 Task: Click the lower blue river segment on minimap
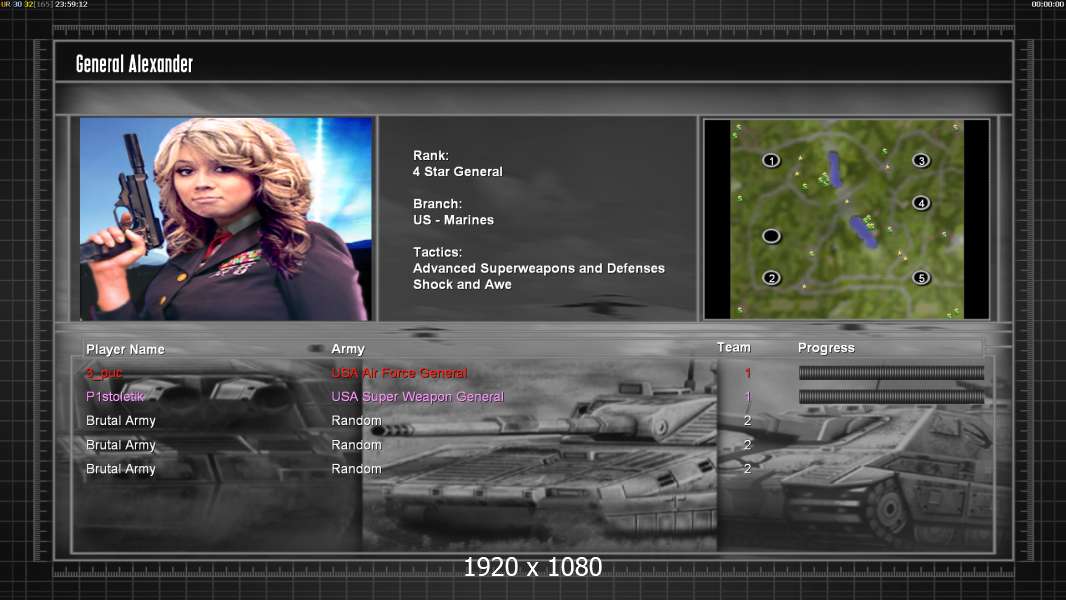tap(863, 231)
